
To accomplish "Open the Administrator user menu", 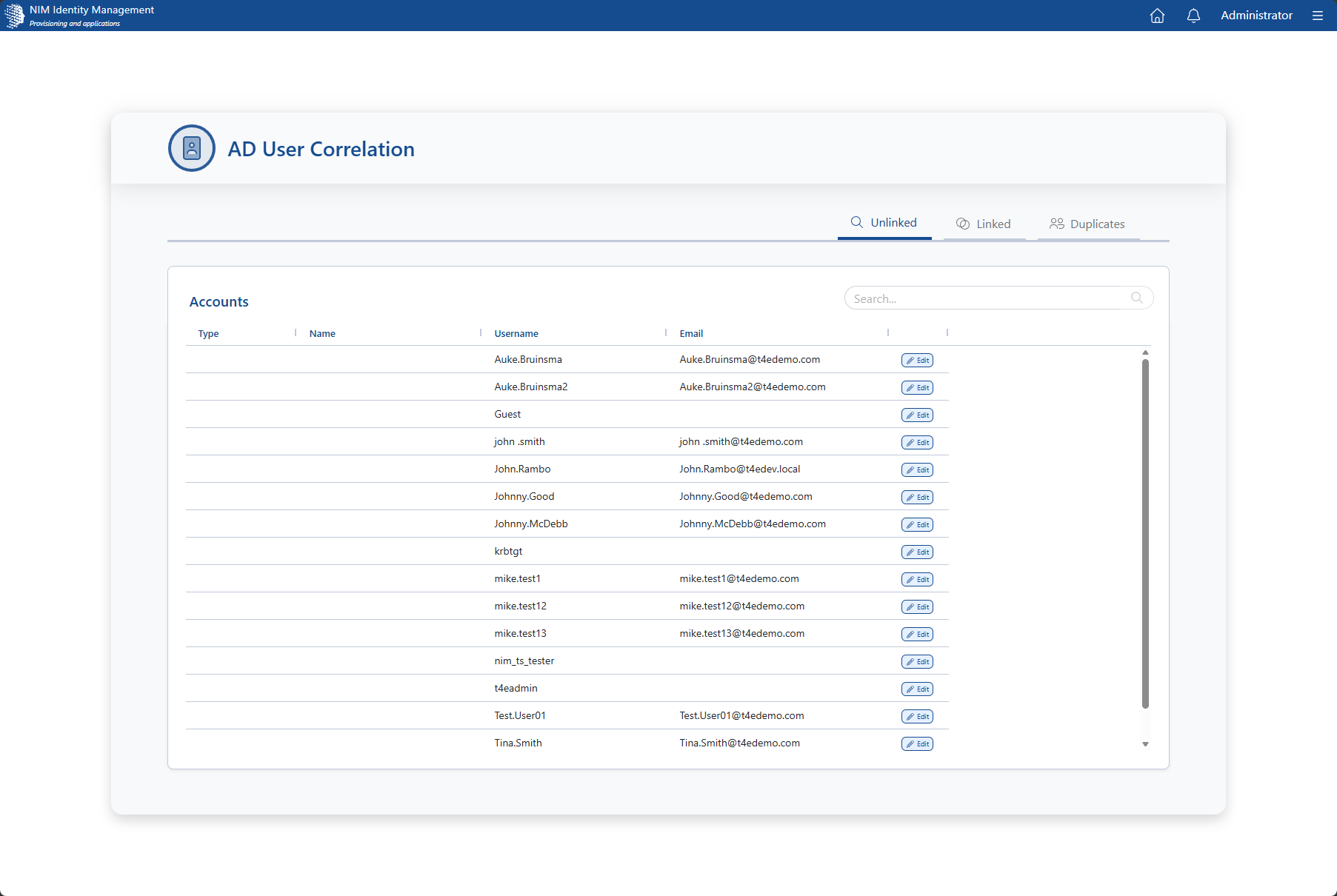I will [1256, 16].
